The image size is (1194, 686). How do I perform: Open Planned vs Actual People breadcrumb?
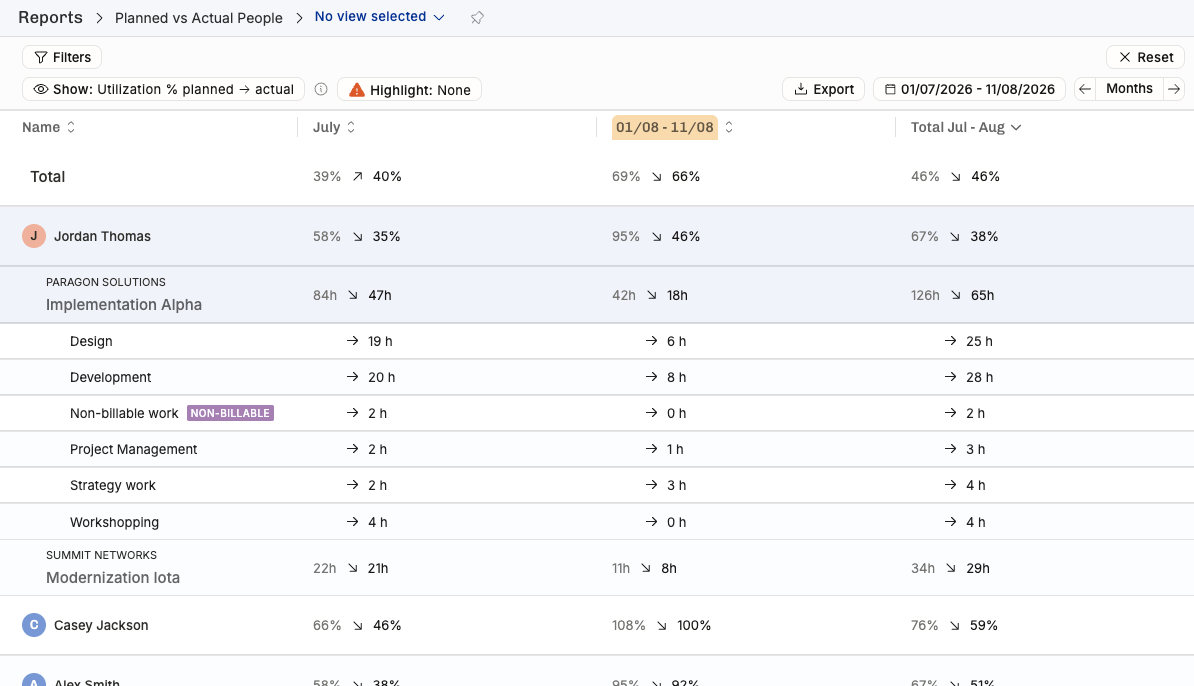click(x=199, y=18)
